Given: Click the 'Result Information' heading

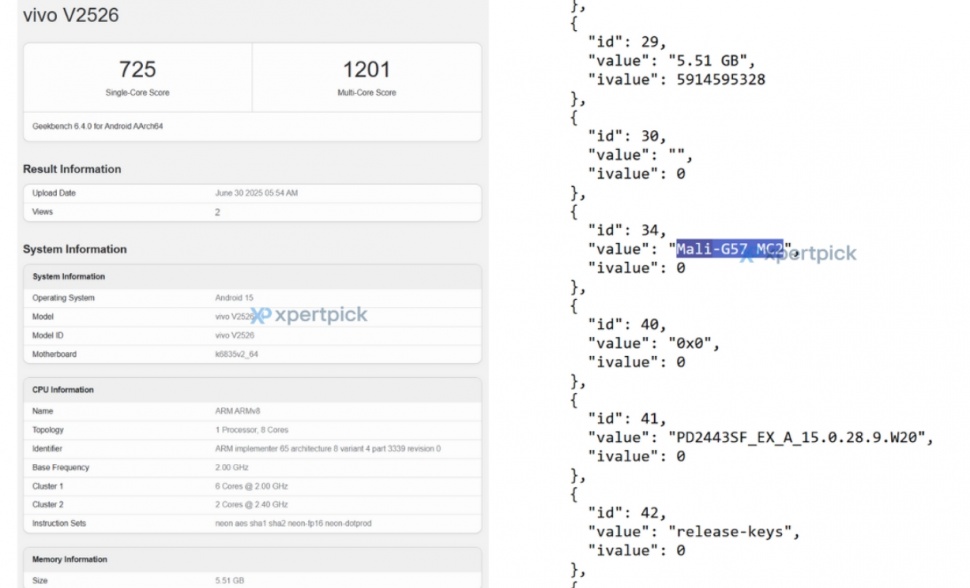Looking at the screenshot, I should point(72,169).
